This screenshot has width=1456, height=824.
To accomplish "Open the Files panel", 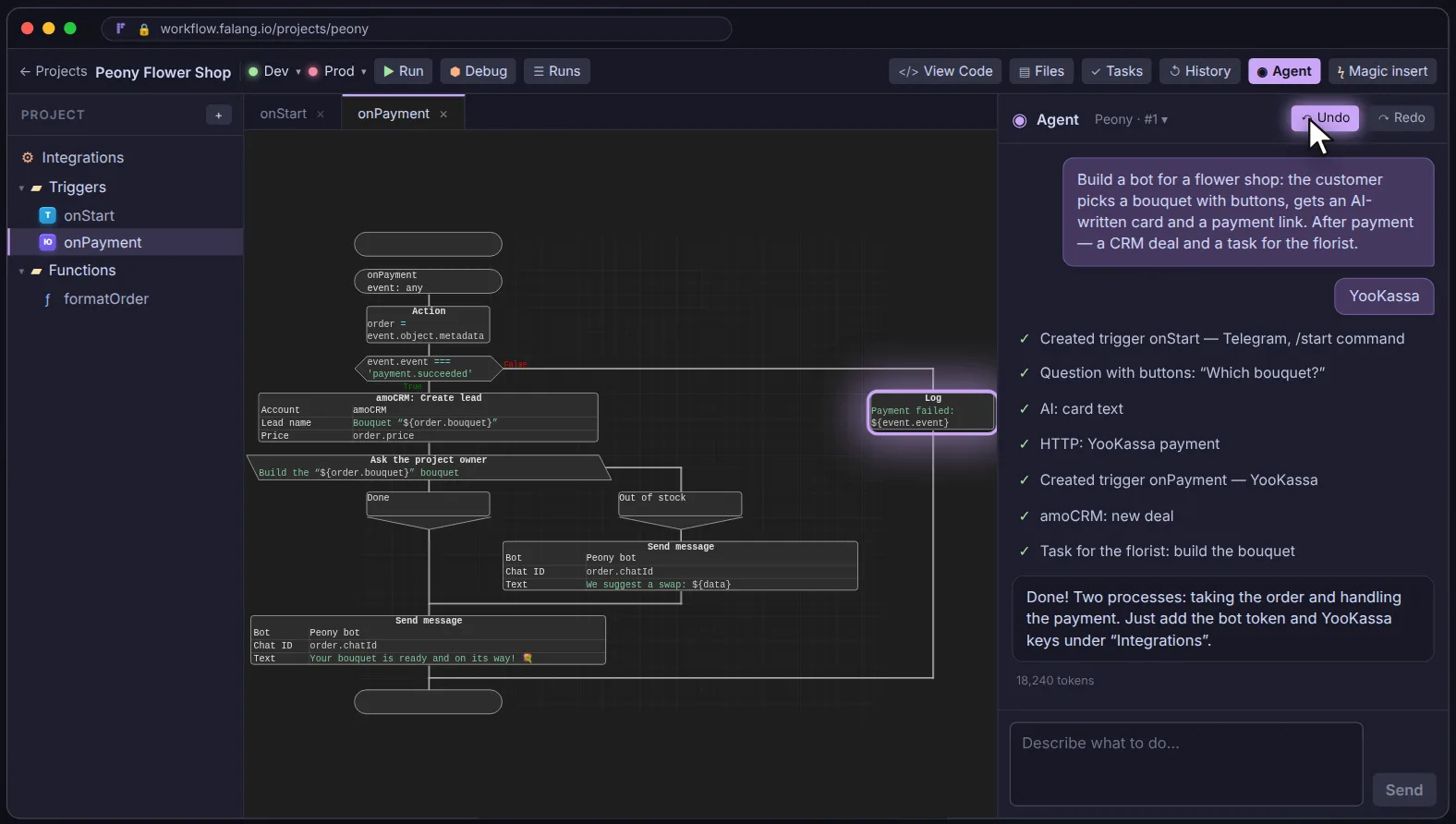I will (1041, 71).
